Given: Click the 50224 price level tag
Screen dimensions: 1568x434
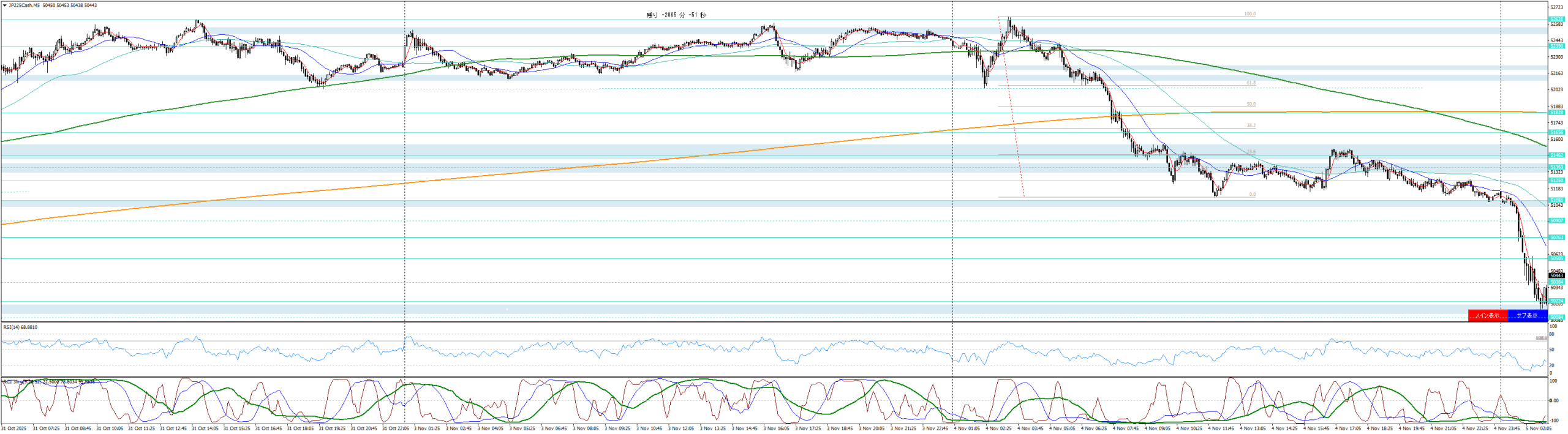Looking at the screenshot, I should tap(1556, 301).
